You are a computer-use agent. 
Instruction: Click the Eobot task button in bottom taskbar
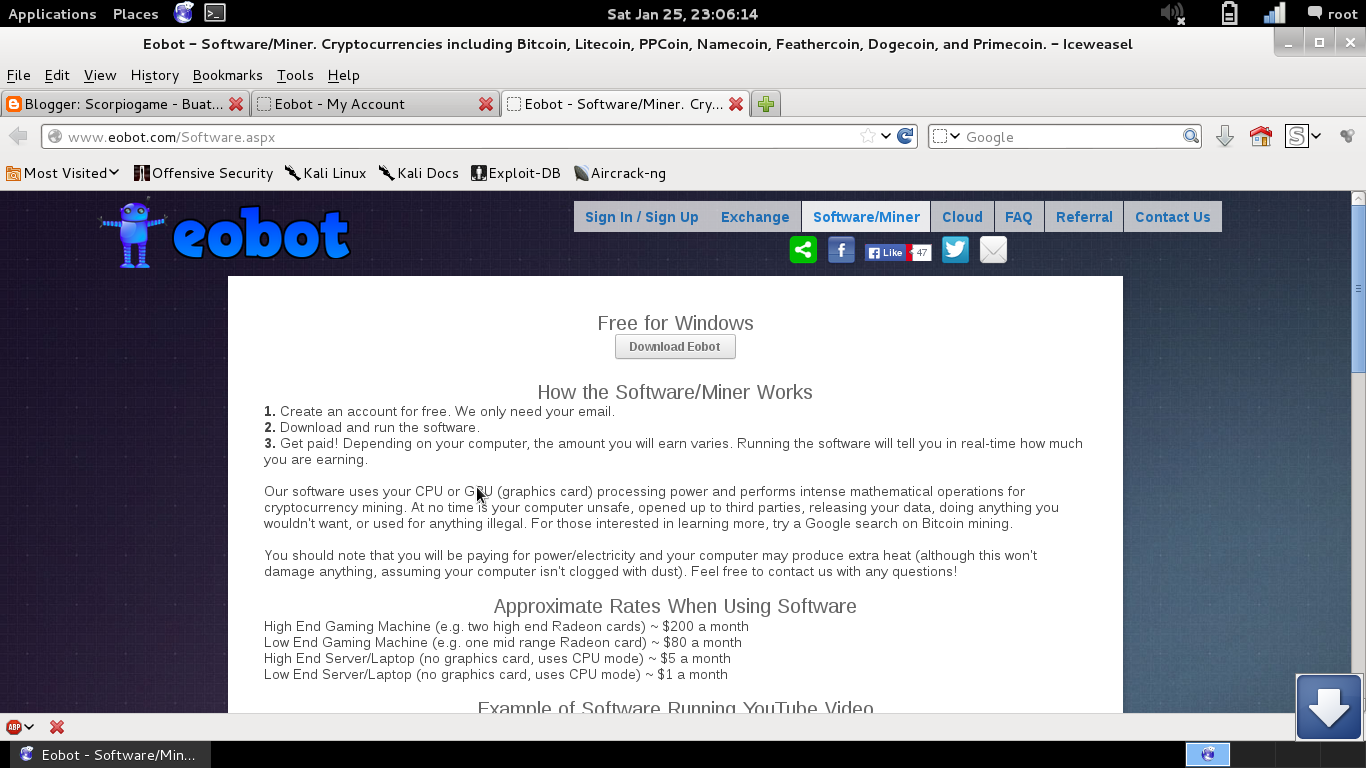pyautogui.click(x=110, y=755)
